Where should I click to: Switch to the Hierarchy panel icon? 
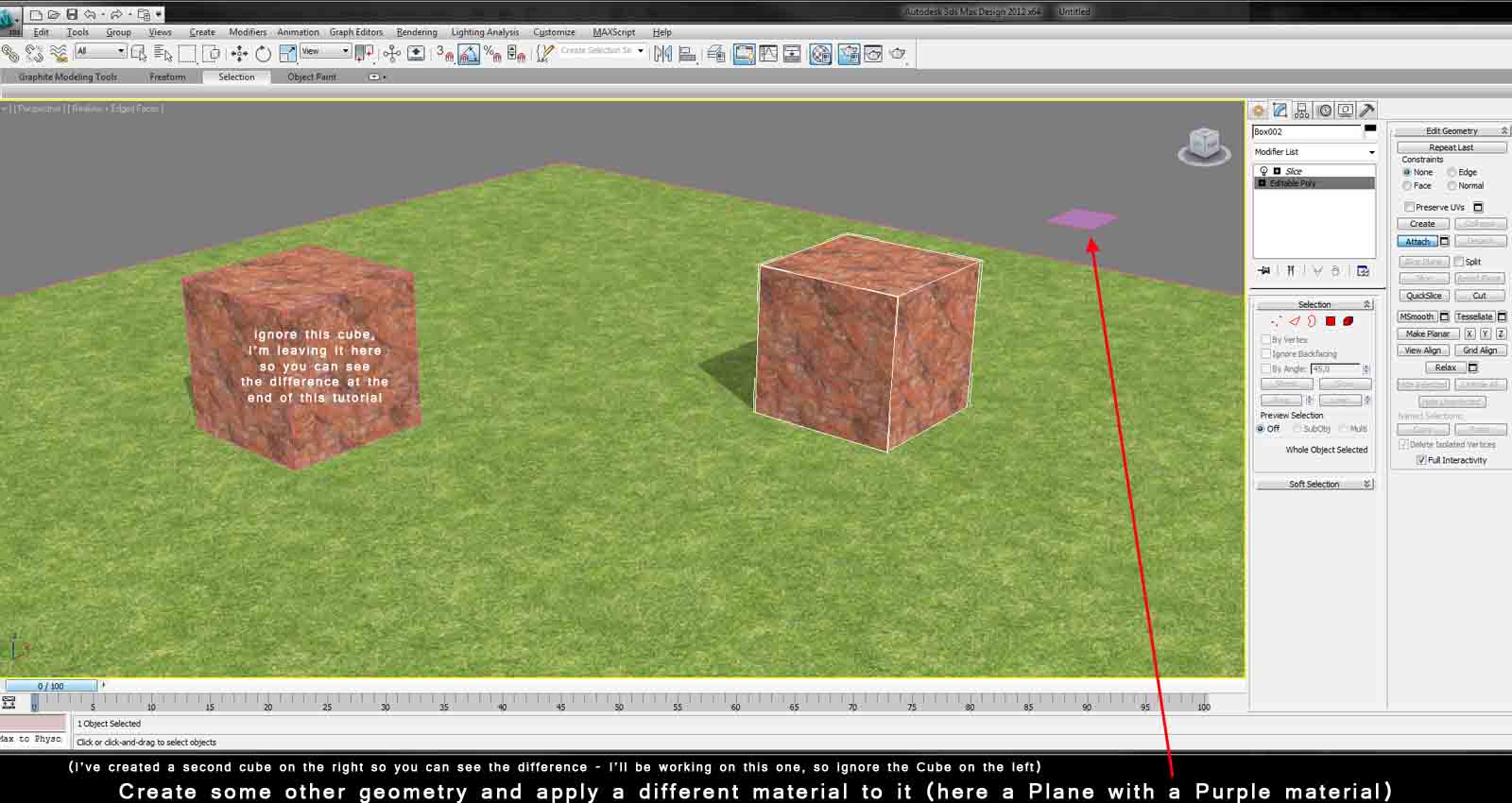1302,111
